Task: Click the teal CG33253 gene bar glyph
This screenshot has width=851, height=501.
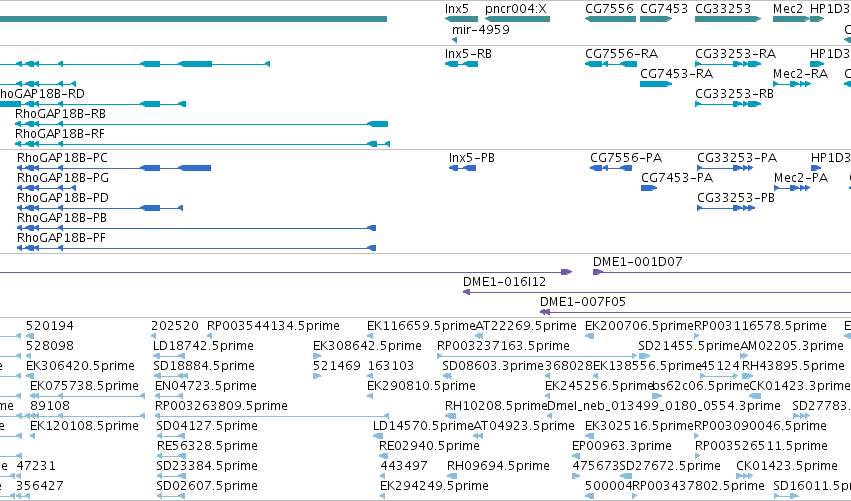Action: [728, 19]
